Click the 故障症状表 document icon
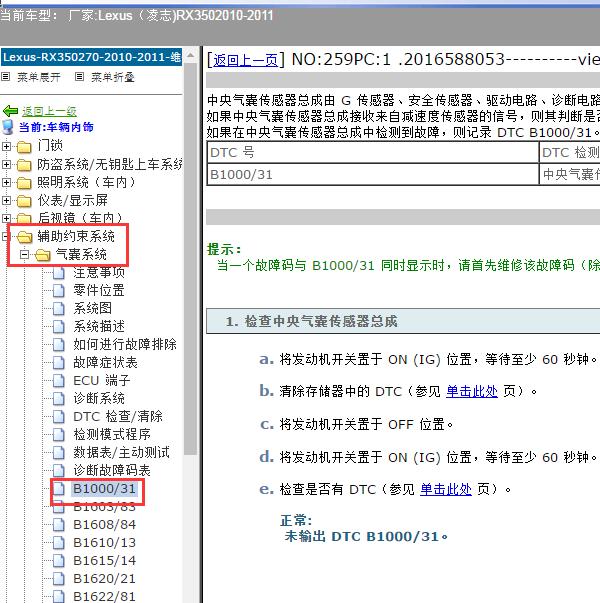The height and width of the screenshot is (603, 600). click(58, 363)
